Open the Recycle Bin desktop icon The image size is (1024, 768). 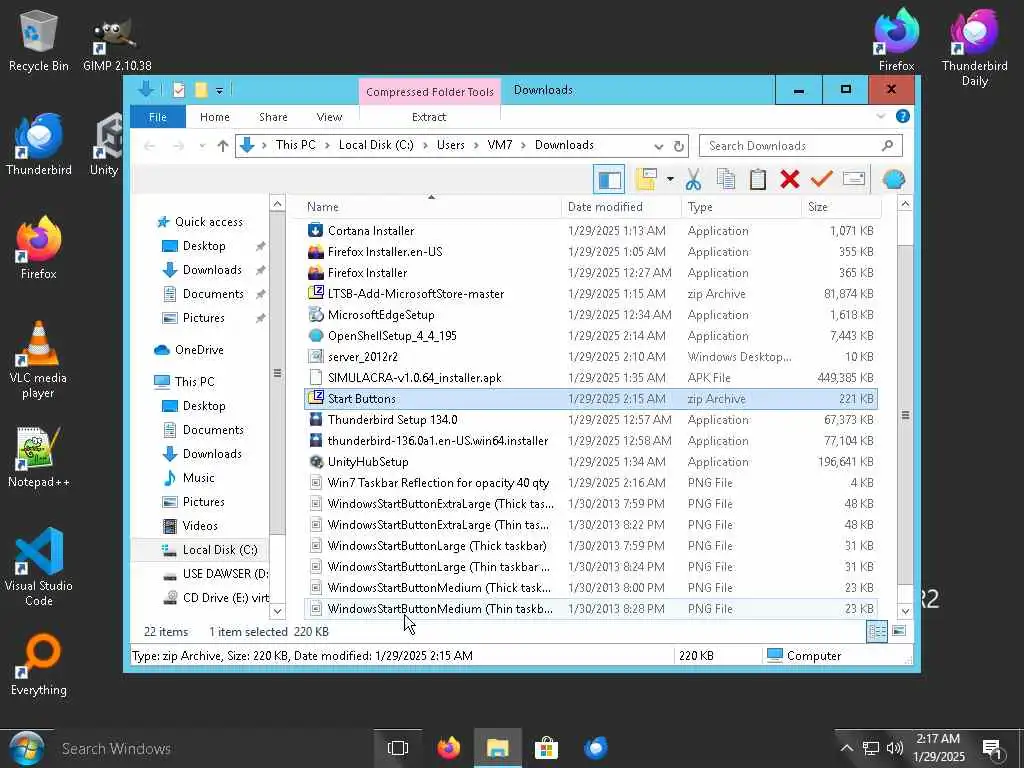coord(38,40)
